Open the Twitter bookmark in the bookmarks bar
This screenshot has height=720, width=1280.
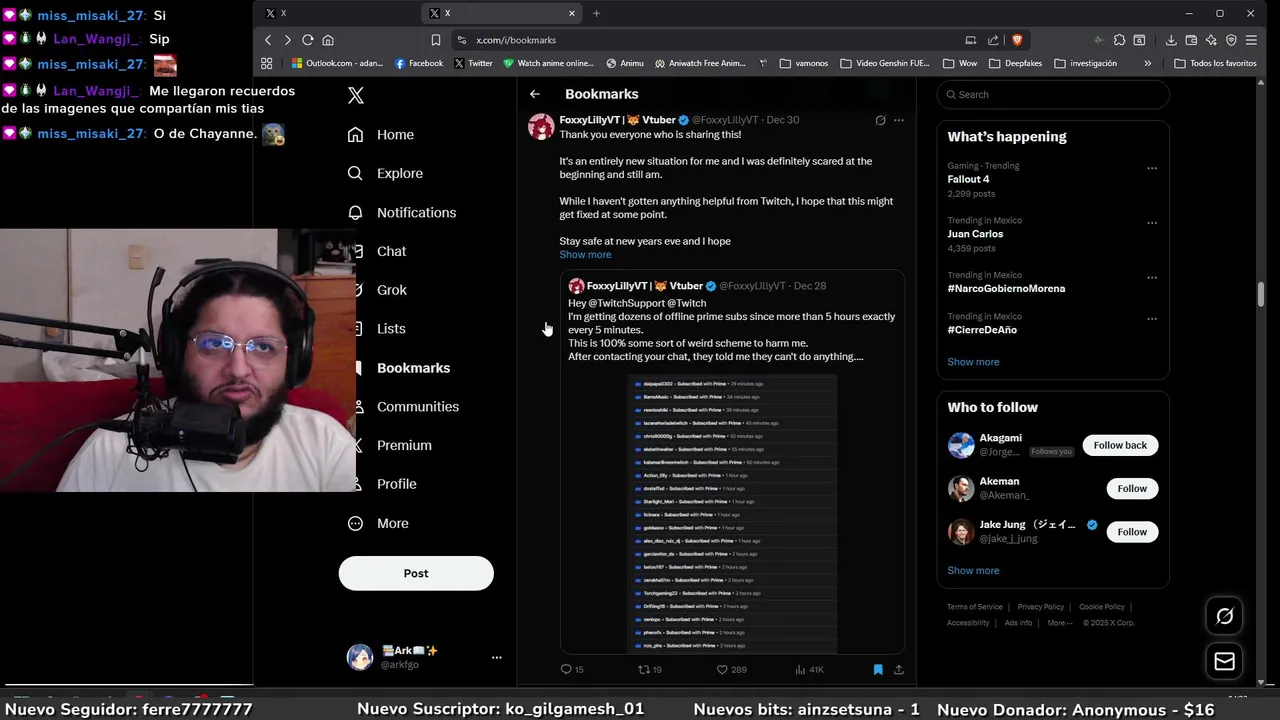tap(473, 63)
